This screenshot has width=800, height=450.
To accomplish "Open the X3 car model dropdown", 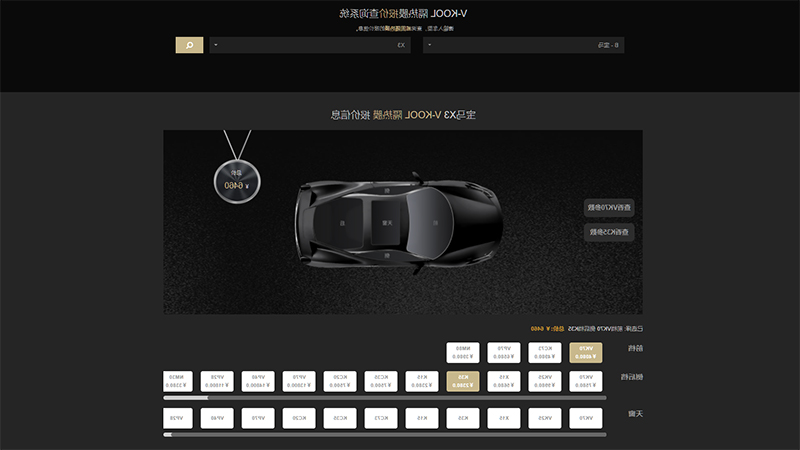I will point(310,45).
